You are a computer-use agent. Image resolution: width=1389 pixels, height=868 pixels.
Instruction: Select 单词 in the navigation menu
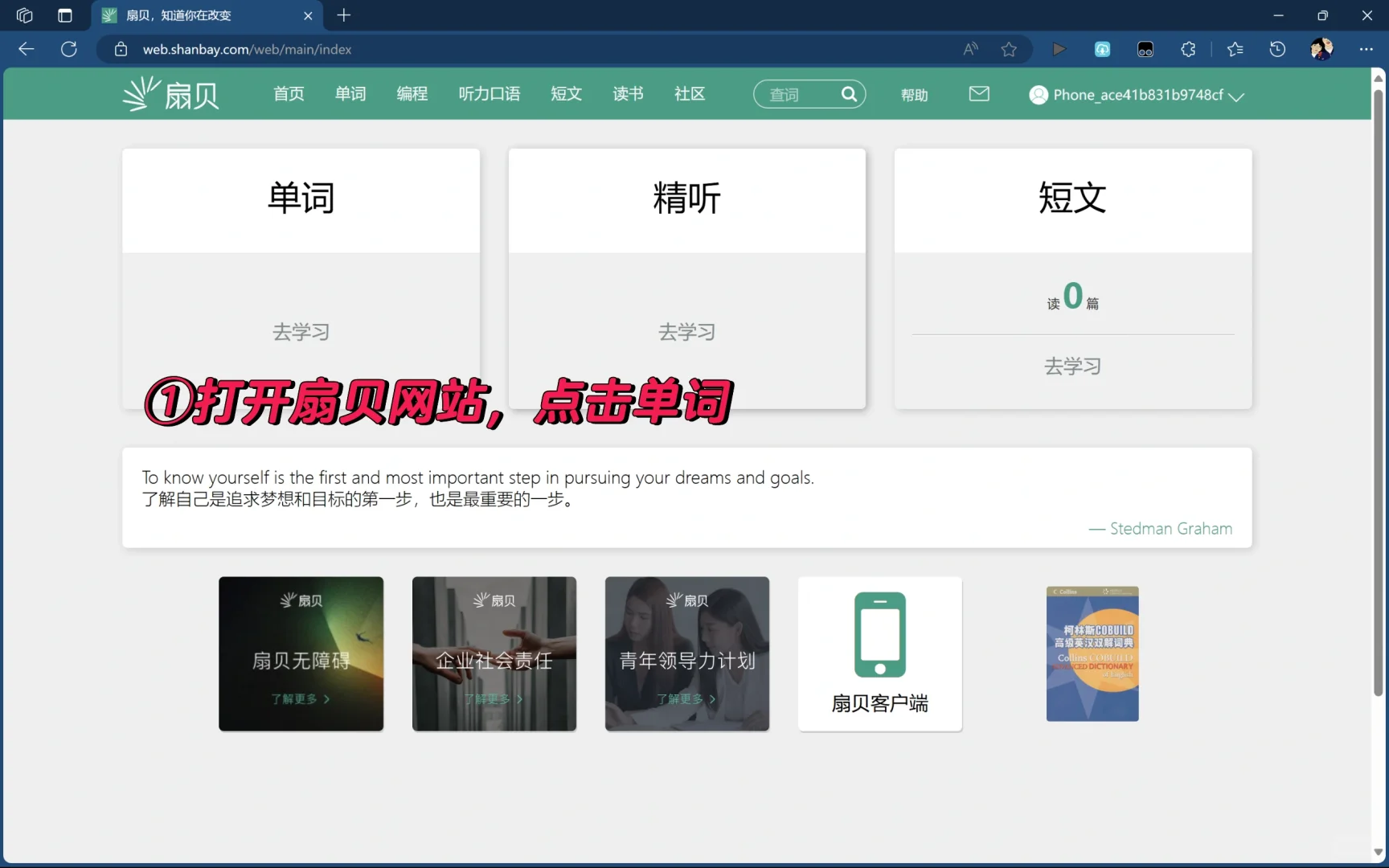click(x=350, y=94)
